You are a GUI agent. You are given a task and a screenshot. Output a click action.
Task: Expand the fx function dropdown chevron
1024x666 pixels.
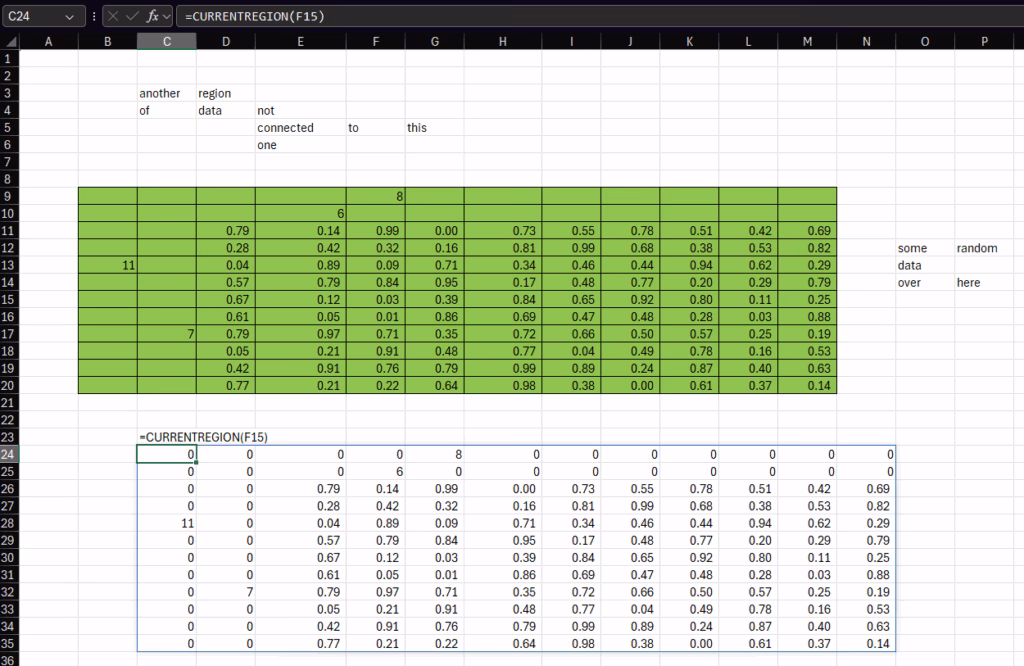point(167,16)
